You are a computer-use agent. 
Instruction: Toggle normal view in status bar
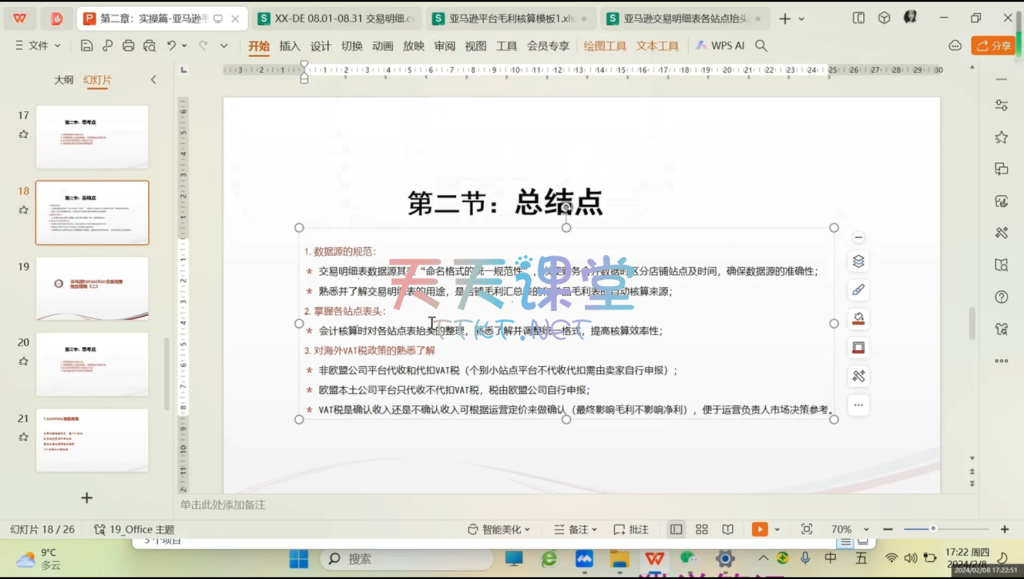point(676,529)
